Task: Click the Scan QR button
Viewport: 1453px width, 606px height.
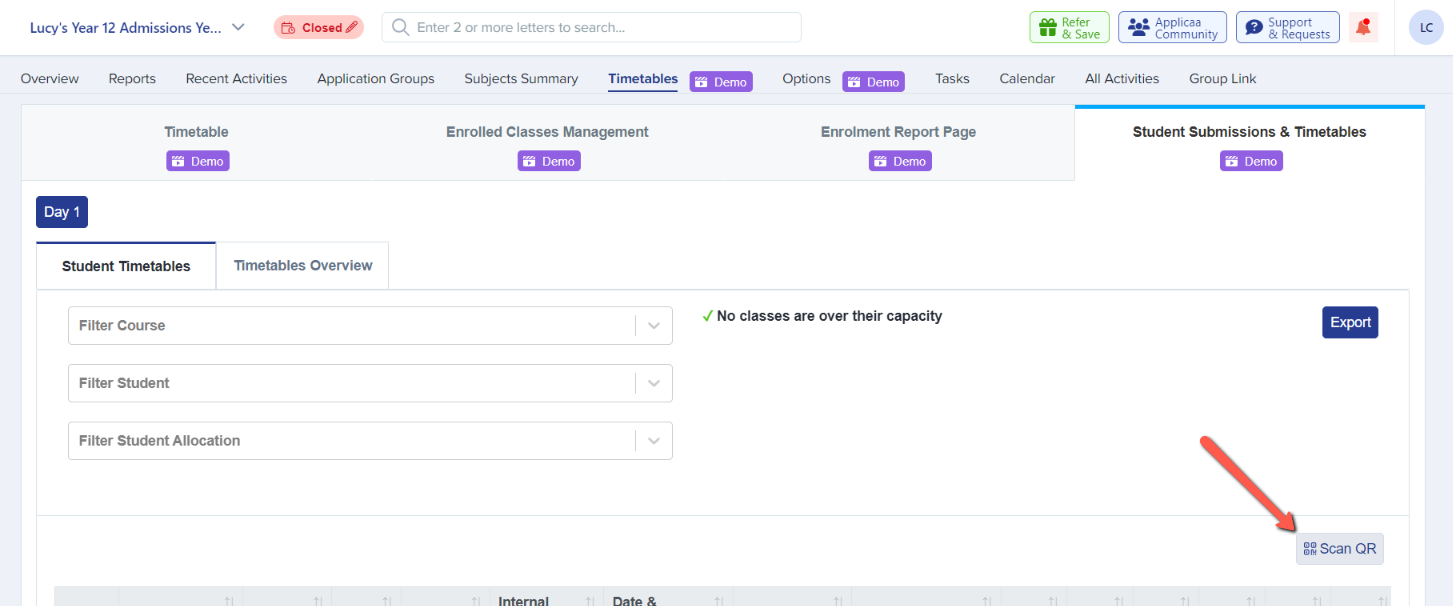Action: pos(1340,549)
